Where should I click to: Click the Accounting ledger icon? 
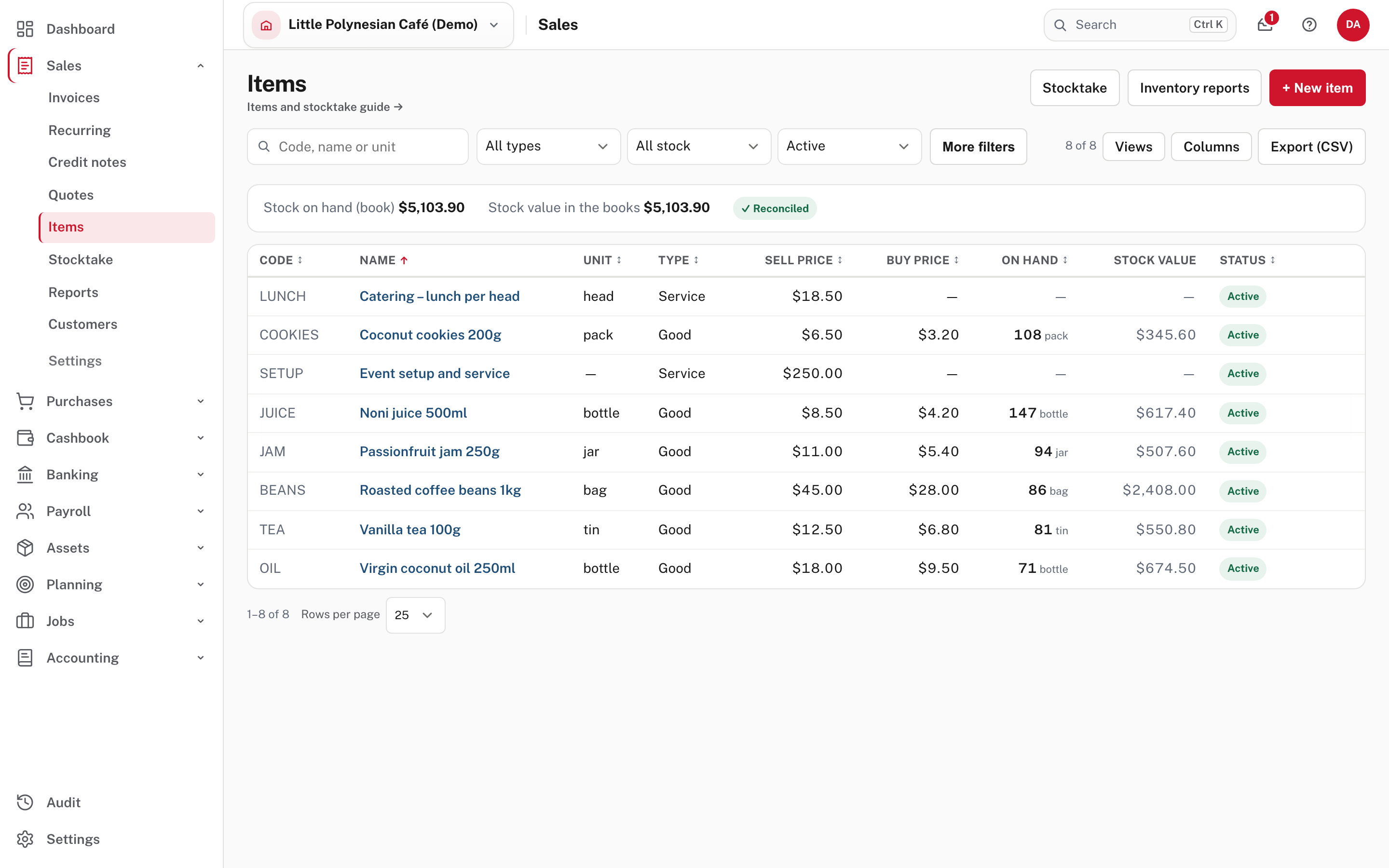coord(25,658)
